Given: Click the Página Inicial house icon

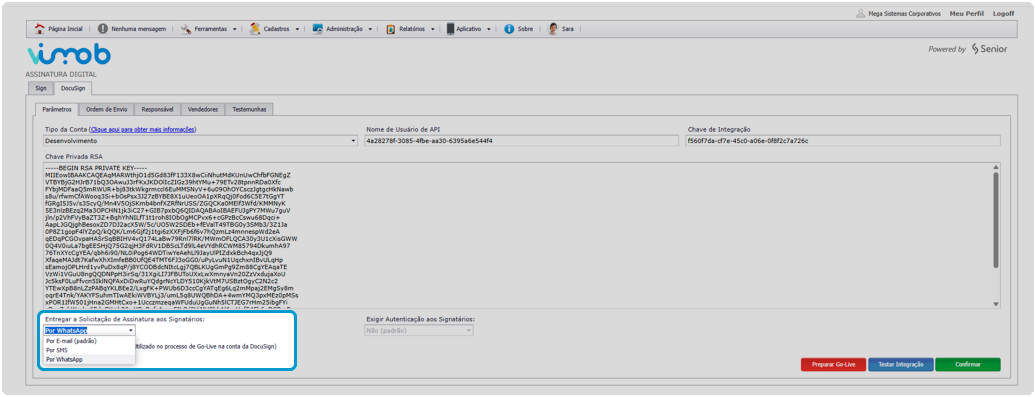Looking at the screenshot, I should pyautogui.click(x=40, y=29).
